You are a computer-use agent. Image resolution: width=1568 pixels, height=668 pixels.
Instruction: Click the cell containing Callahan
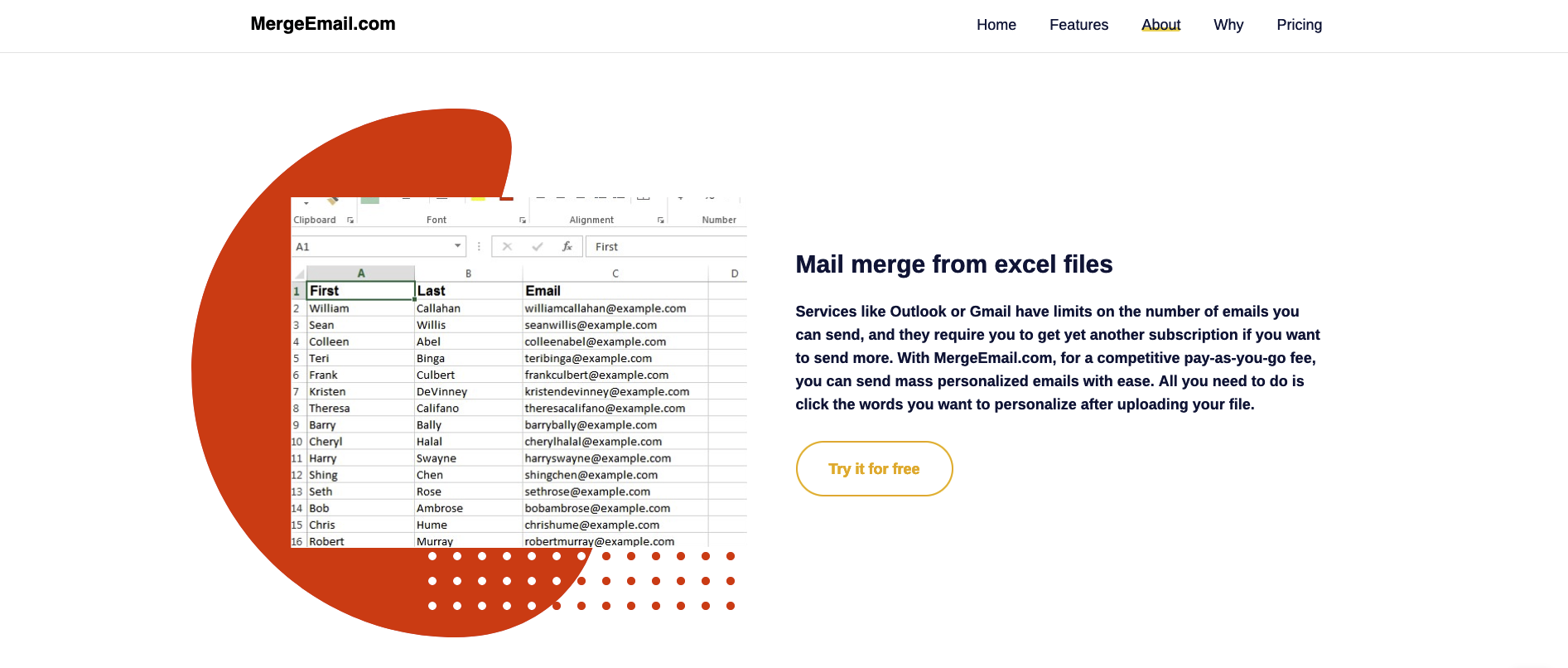(468, 308)
